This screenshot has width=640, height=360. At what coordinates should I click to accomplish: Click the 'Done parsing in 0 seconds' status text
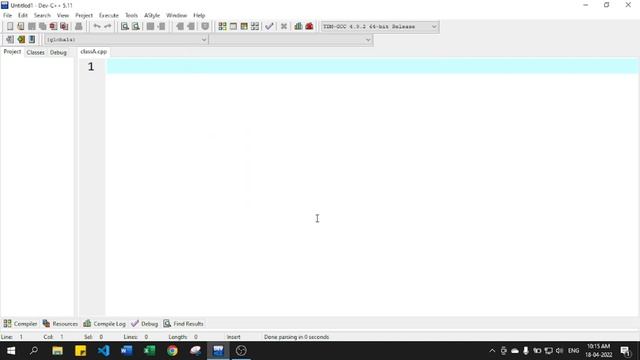point(296,337)
